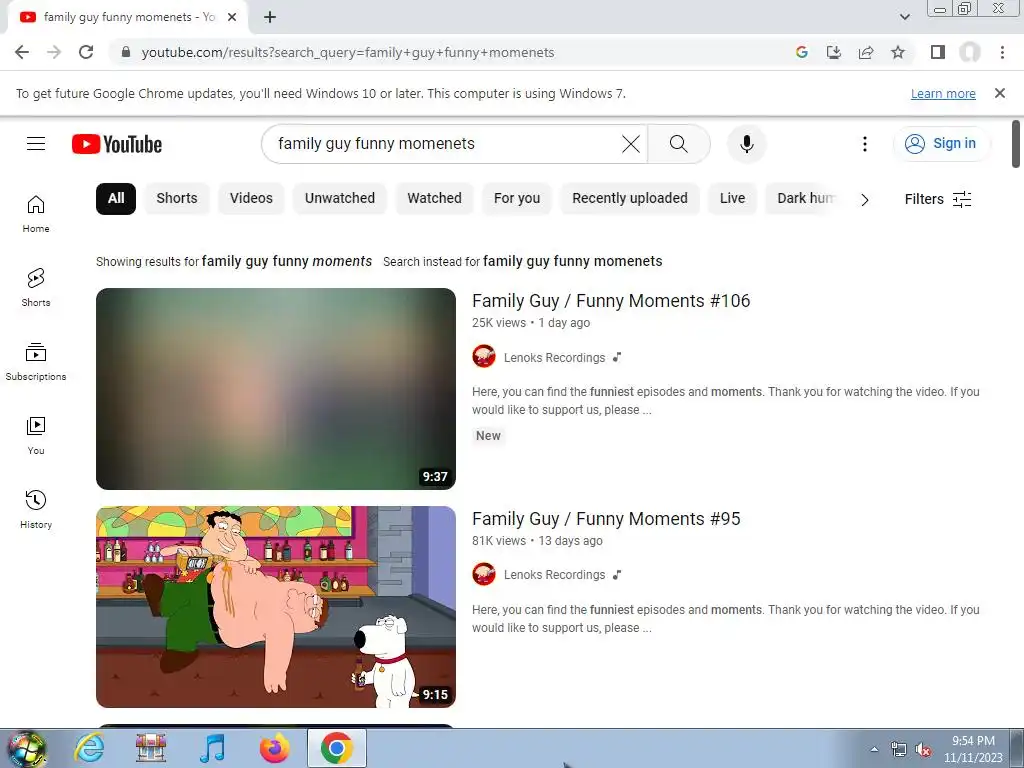Click the Sign in button
Image resolution: width=1024 pixels, height=768 pixels.
pos(941,144)
